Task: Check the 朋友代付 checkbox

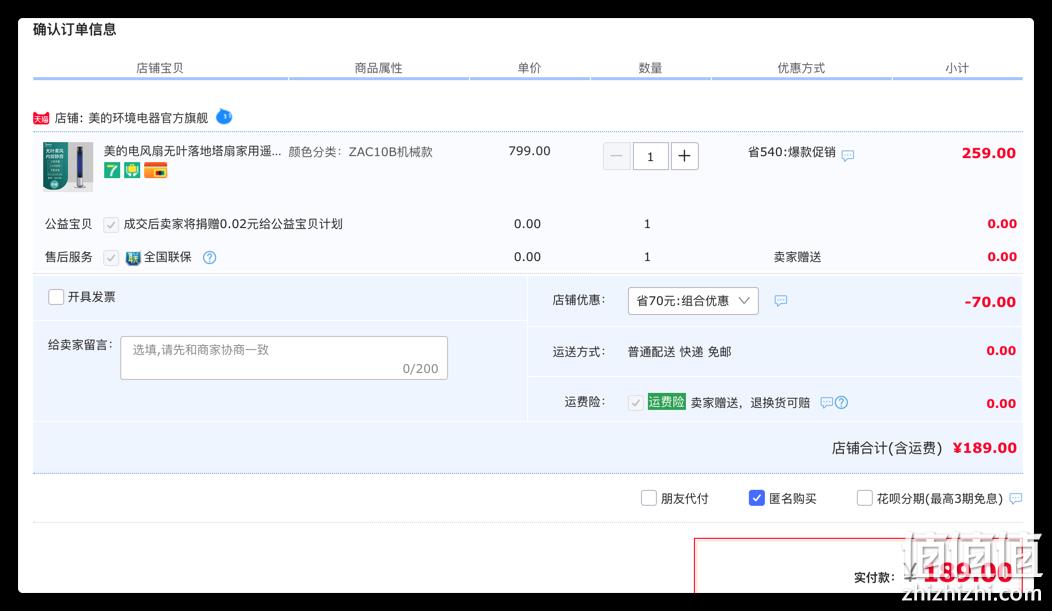Action: click(649, 498)
